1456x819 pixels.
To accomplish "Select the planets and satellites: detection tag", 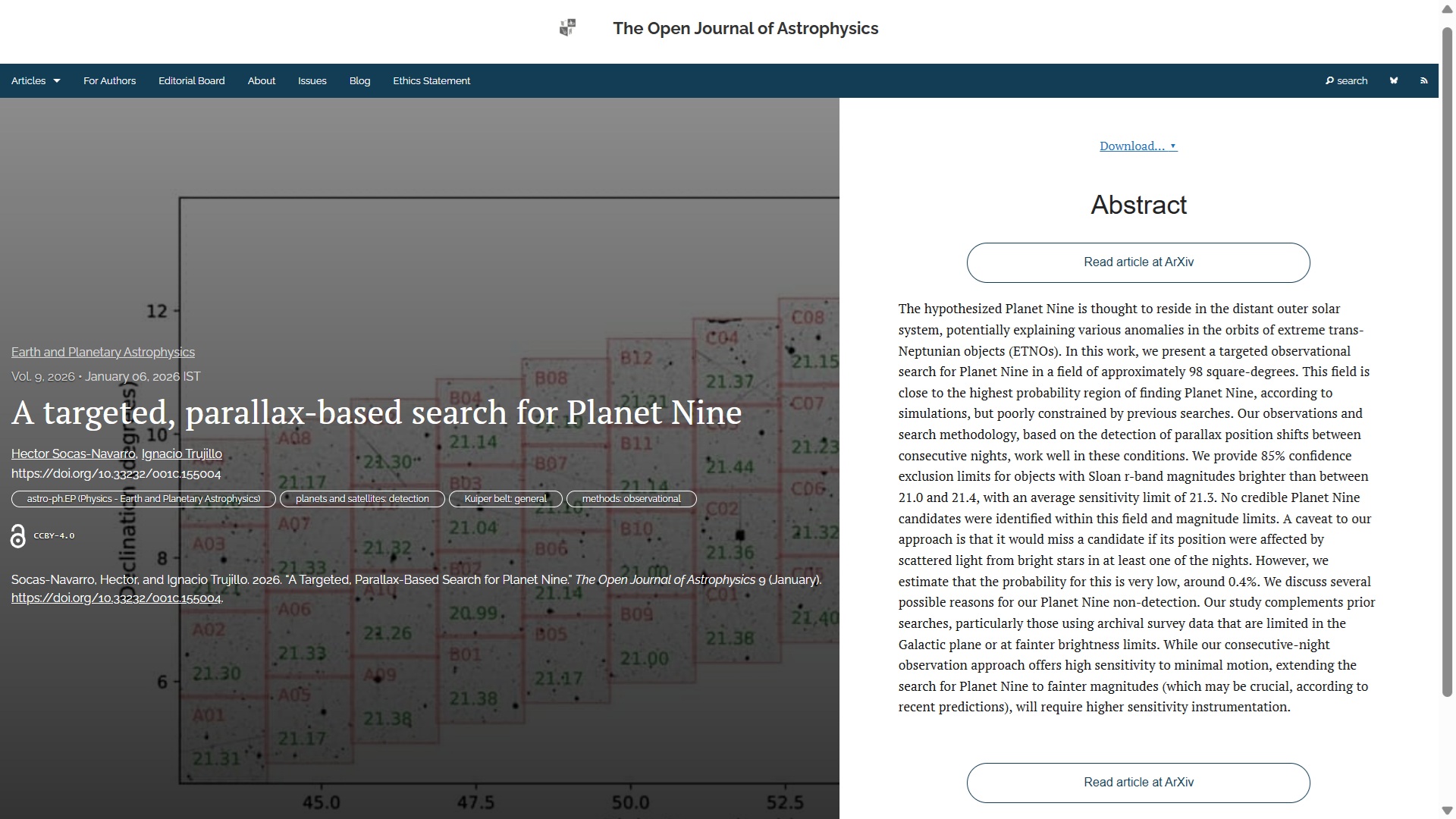I will (x=362, y=499).
